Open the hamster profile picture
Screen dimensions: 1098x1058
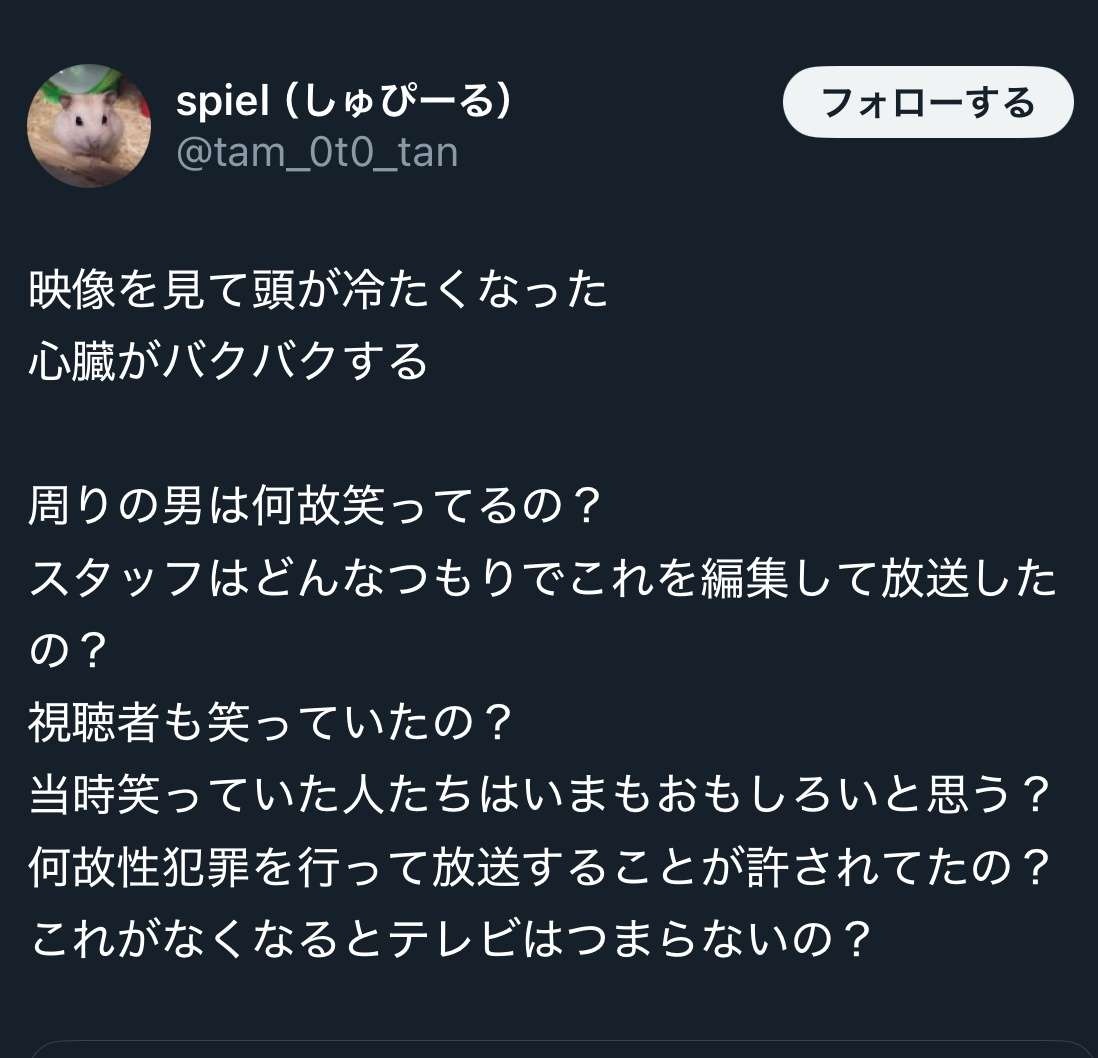point(89,126)
